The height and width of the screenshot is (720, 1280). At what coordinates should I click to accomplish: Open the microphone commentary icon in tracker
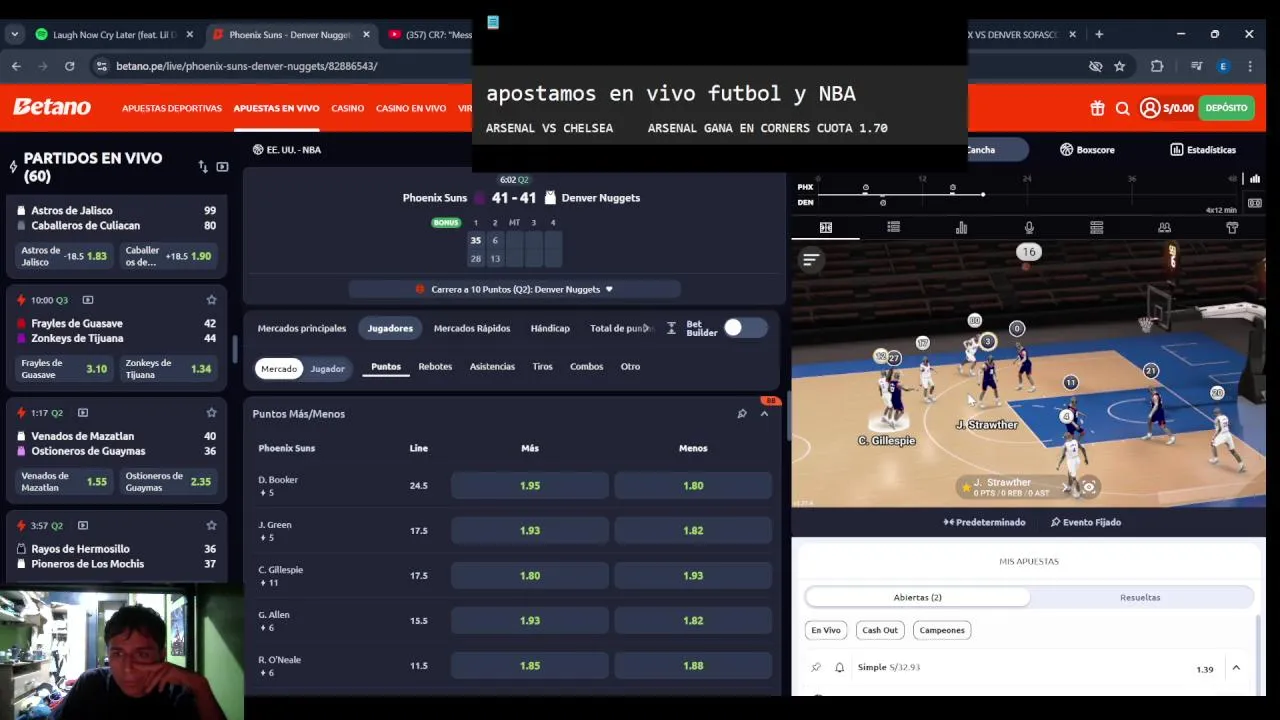click(x=1029, y=228)
